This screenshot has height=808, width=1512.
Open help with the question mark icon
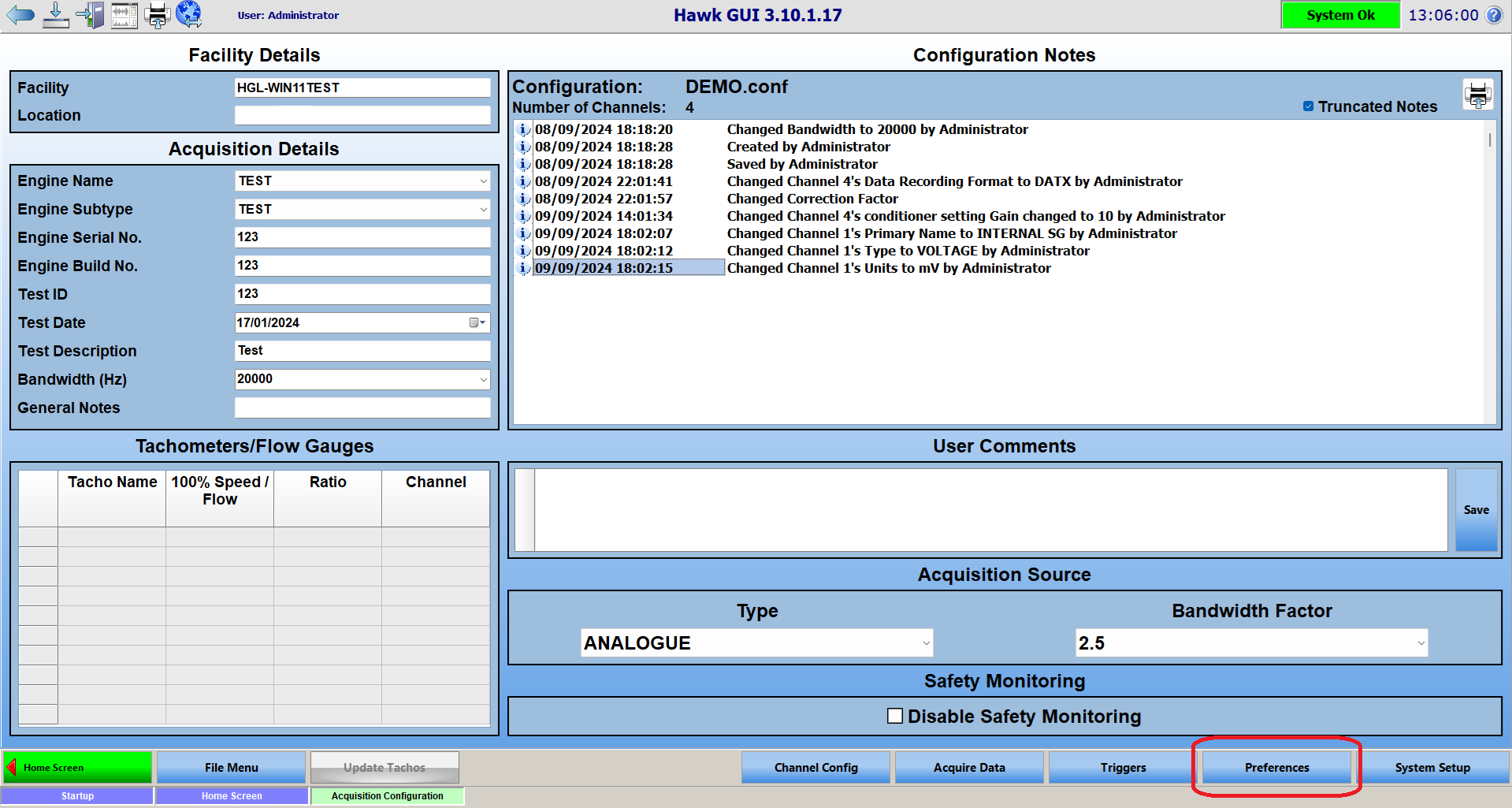pos(1494,15)
